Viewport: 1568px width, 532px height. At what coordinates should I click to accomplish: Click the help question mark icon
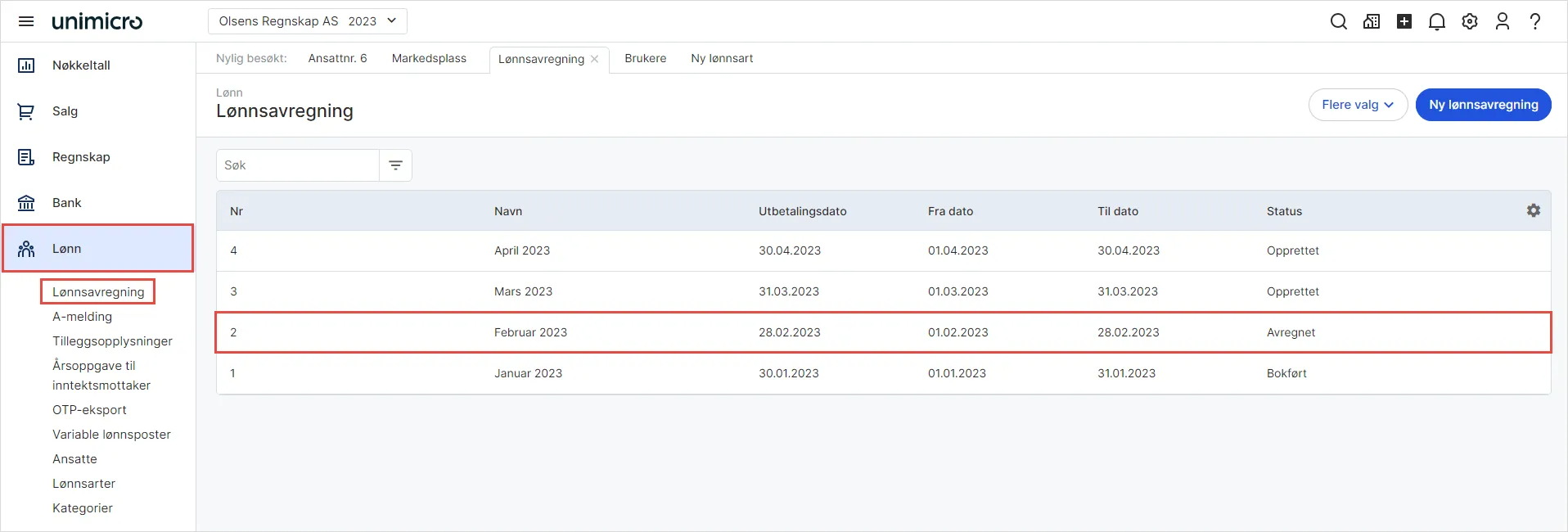pyautogui.click(x=1535, y=21)
